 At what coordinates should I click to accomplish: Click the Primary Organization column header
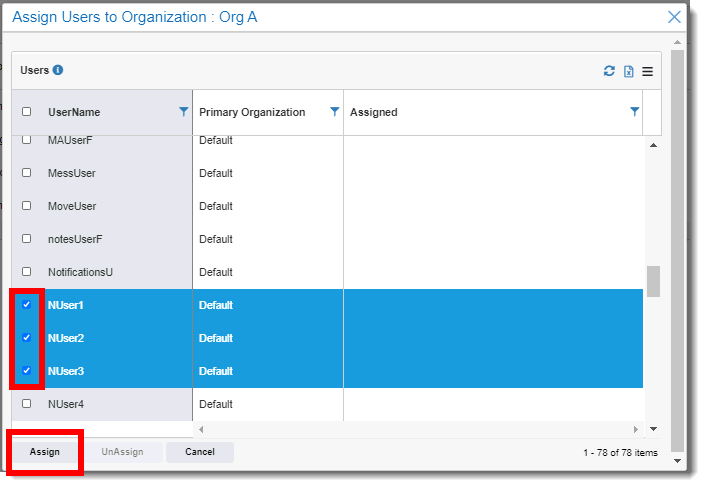coord(252,112)
